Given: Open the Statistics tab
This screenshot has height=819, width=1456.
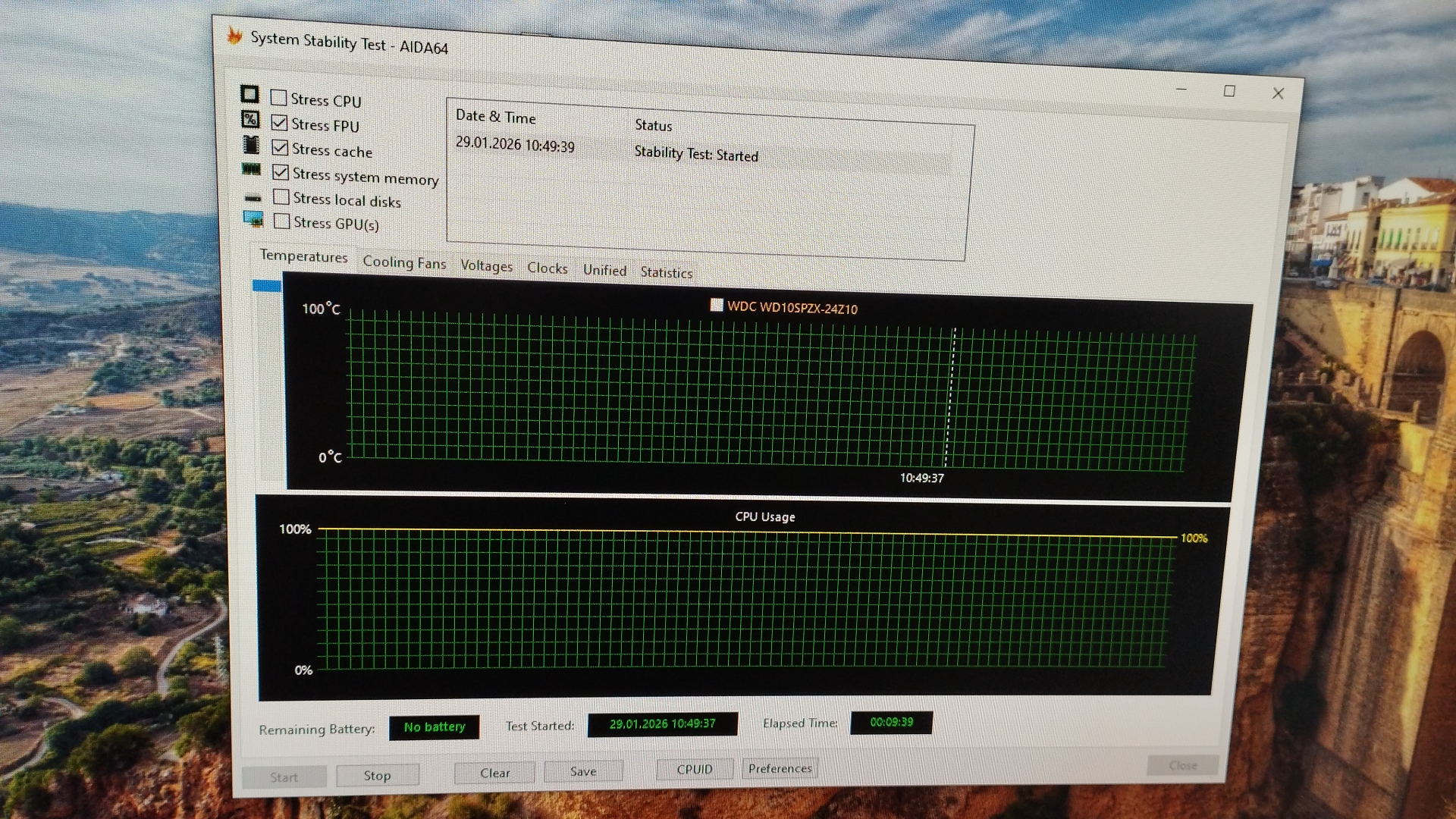Looking at the screenshot, I should (x=666, y=272).
